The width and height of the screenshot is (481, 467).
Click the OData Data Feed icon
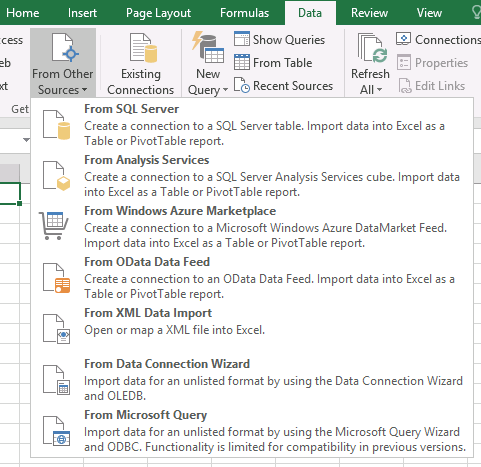tap(56, 278)
